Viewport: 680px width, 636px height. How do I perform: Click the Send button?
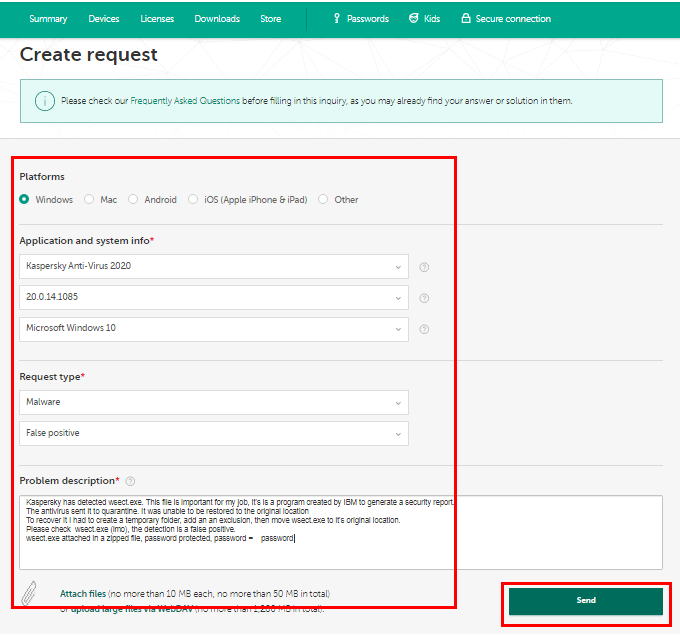pyautogui.click(x=586, y=601)
